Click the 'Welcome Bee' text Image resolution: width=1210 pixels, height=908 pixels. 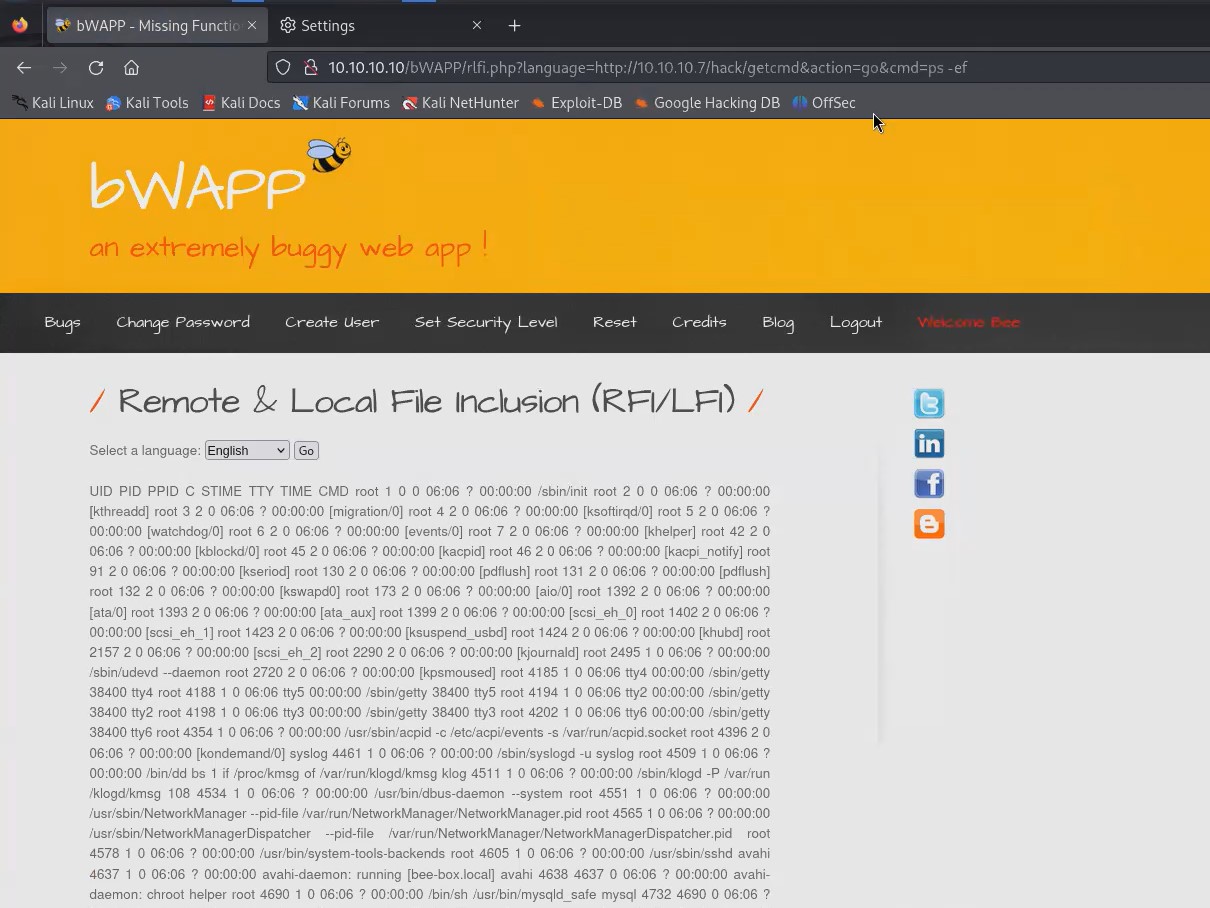click(969, 322)
